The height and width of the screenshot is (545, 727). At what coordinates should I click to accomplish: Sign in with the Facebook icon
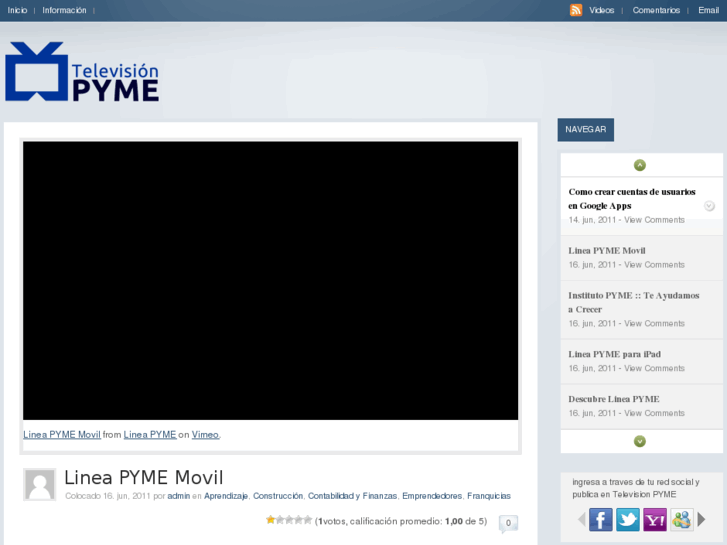coord(600,519)
